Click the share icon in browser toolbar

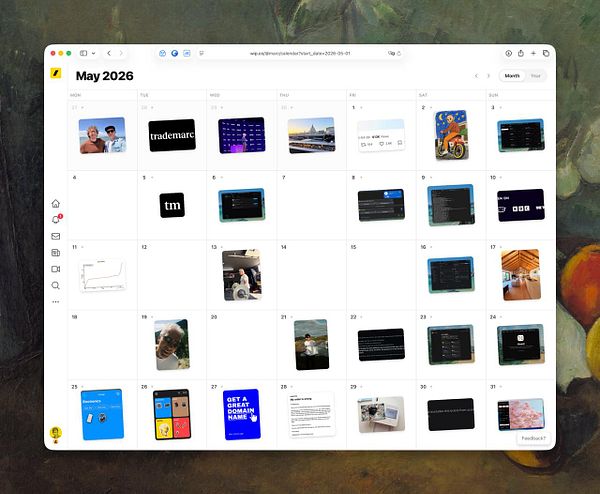point(521,53)
